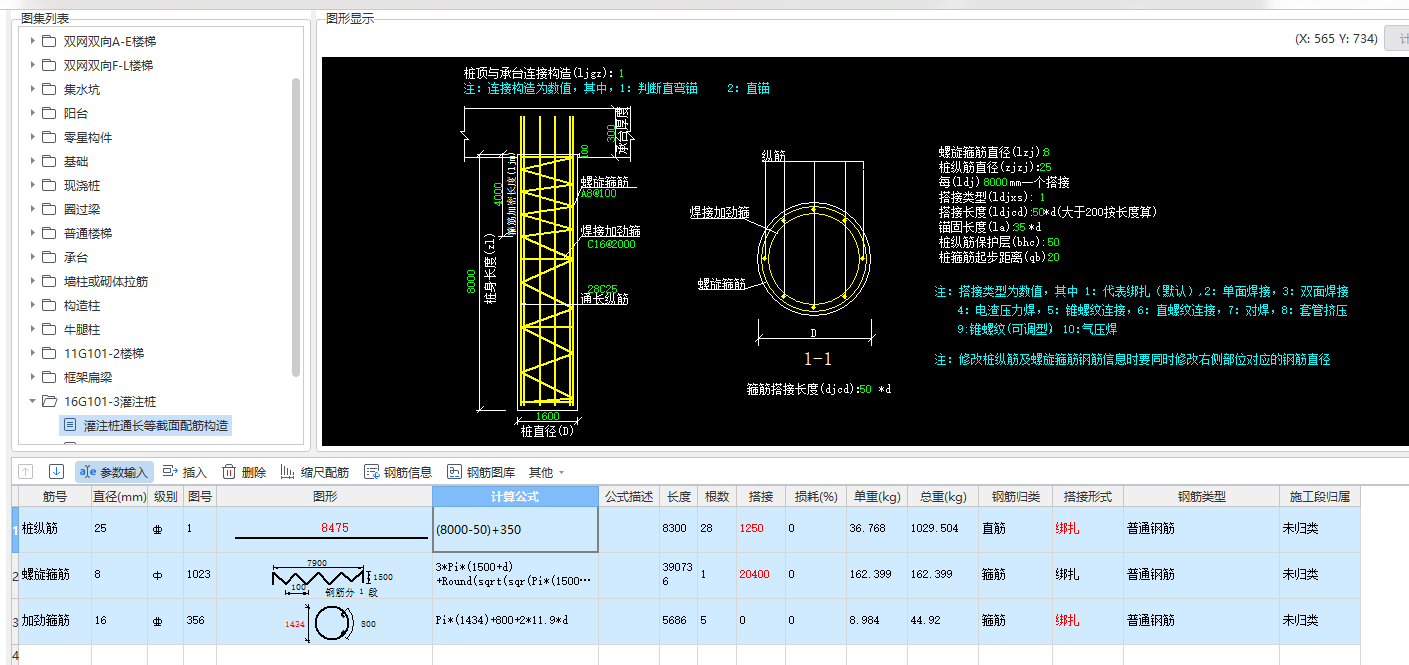Collapse the 16G101-3灌注桩 tree node
This screenshot has height=665, width=1409.
coord(31,401)
